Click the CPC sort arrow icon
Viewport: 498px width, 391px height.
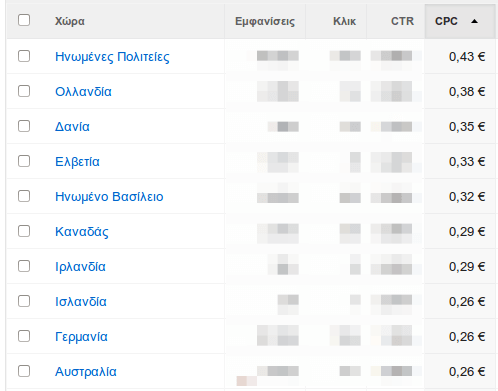[x=474, y=22]
